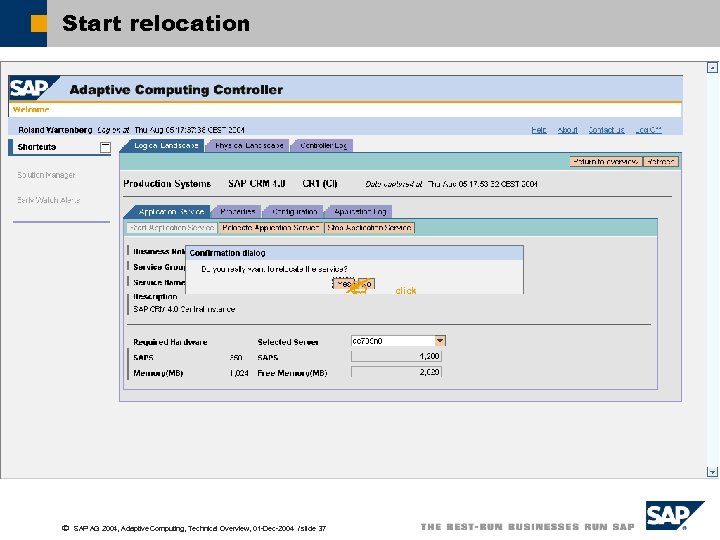The width and height of the screenshot is (720, 540).
Task: Click scrollbar up arrow at top right
Action: pos(712,68)
